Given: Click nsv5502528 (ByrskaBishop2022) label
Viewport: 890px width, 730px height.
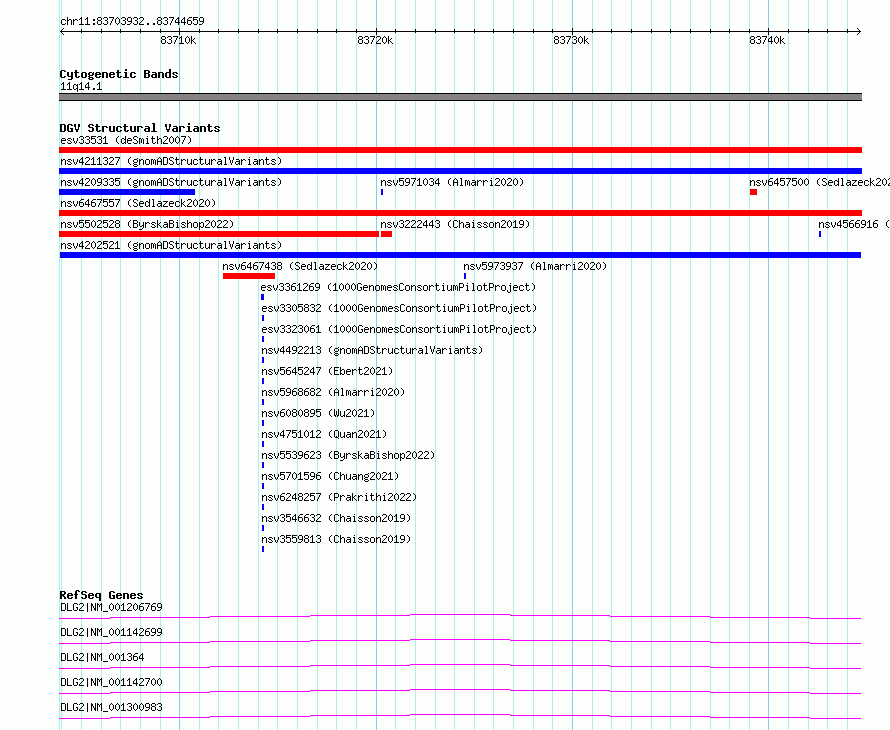Looking at the screenshot, I should coord(147,224).
